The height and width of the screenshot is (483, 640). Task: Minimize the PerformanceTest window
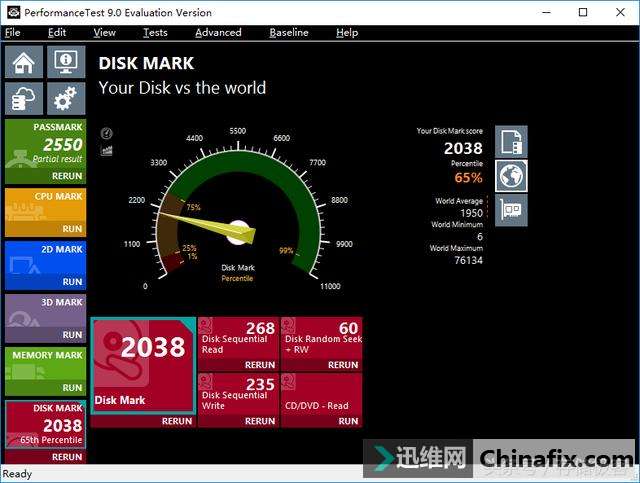tap(546, 12)
